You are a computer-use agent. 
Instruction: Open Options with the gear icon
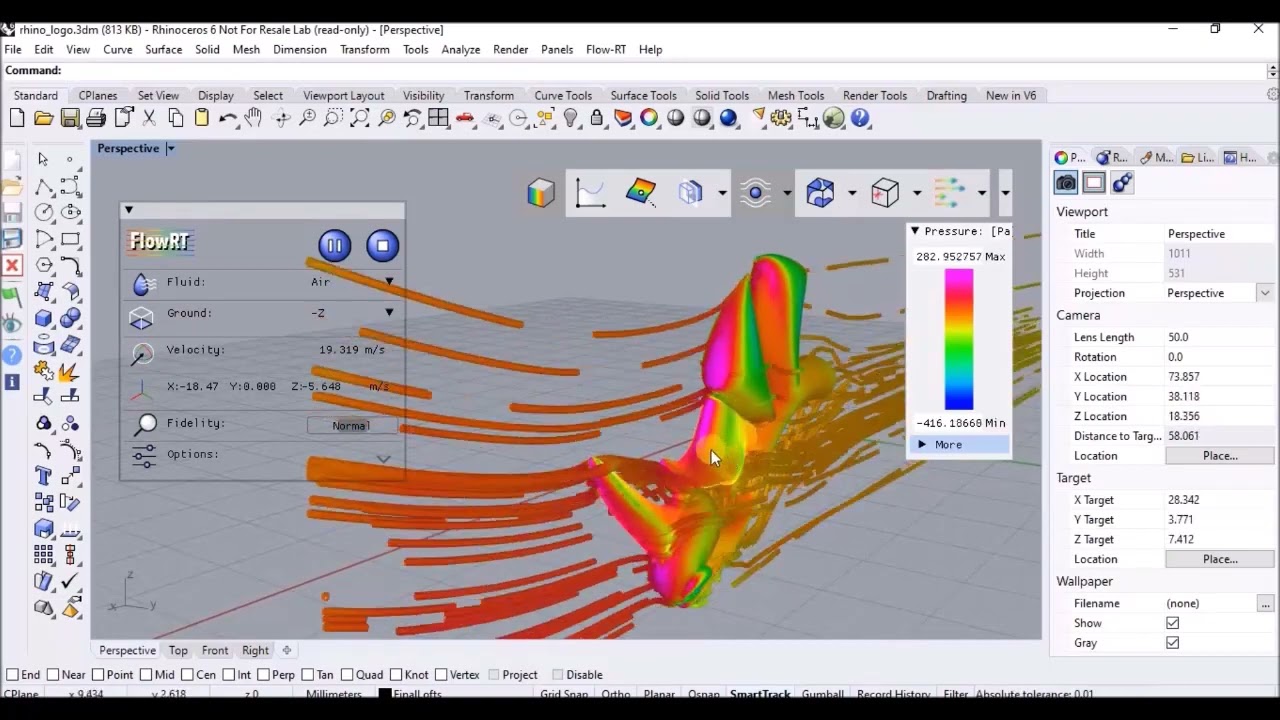coord(781,118)
